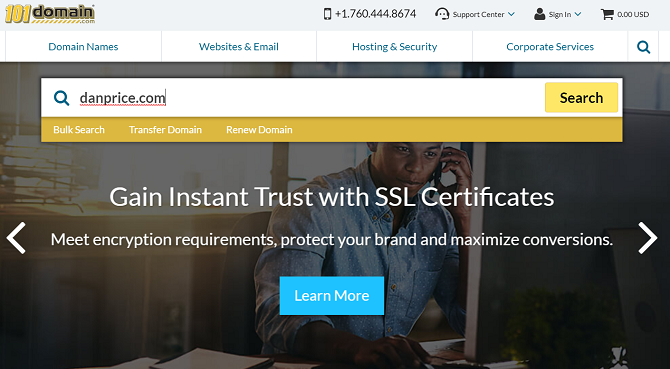This screenshot has width=670, height=369.
Task: Click the 101domain logo
Action: [x=50, y=14]
